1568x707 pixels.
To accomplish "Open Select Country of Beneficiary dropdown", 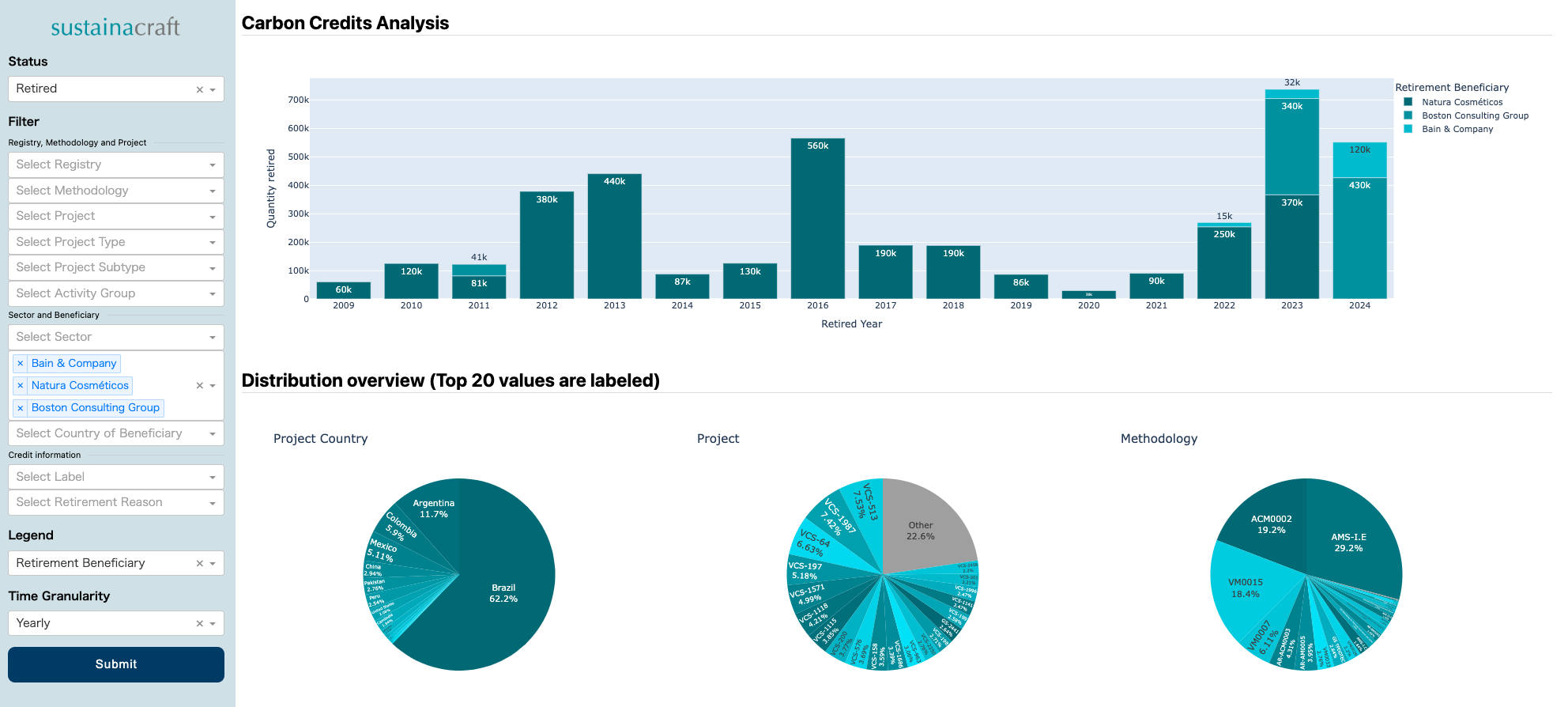I will coord(115,433).
